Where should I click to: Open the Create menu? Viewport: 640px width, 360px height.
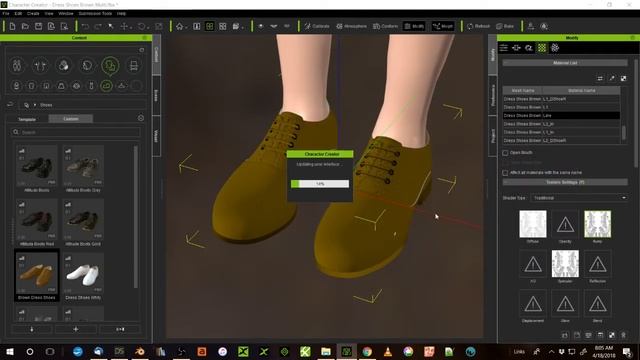click(33, 13)
